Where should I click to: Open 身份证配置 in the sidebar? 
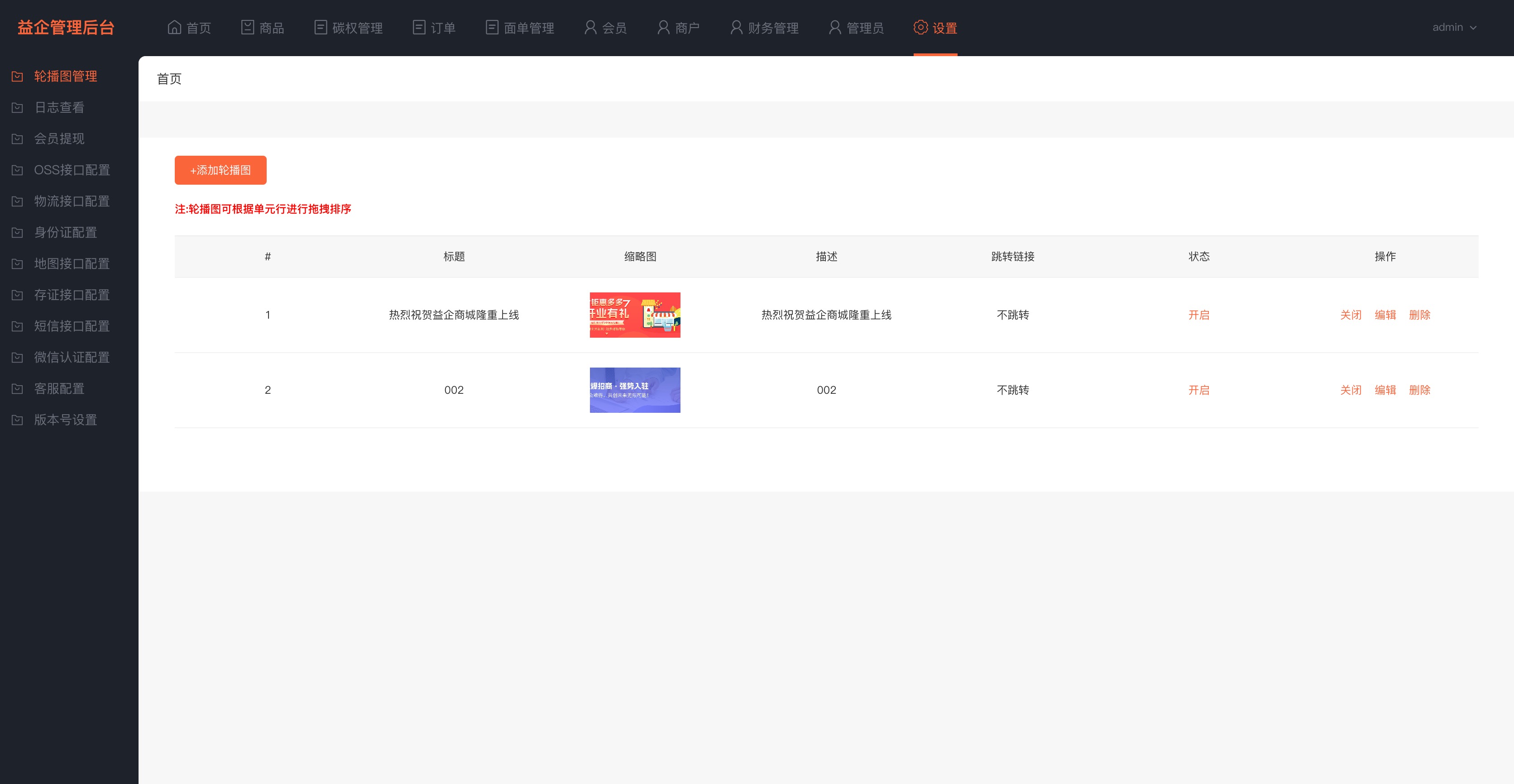point(66,232)
